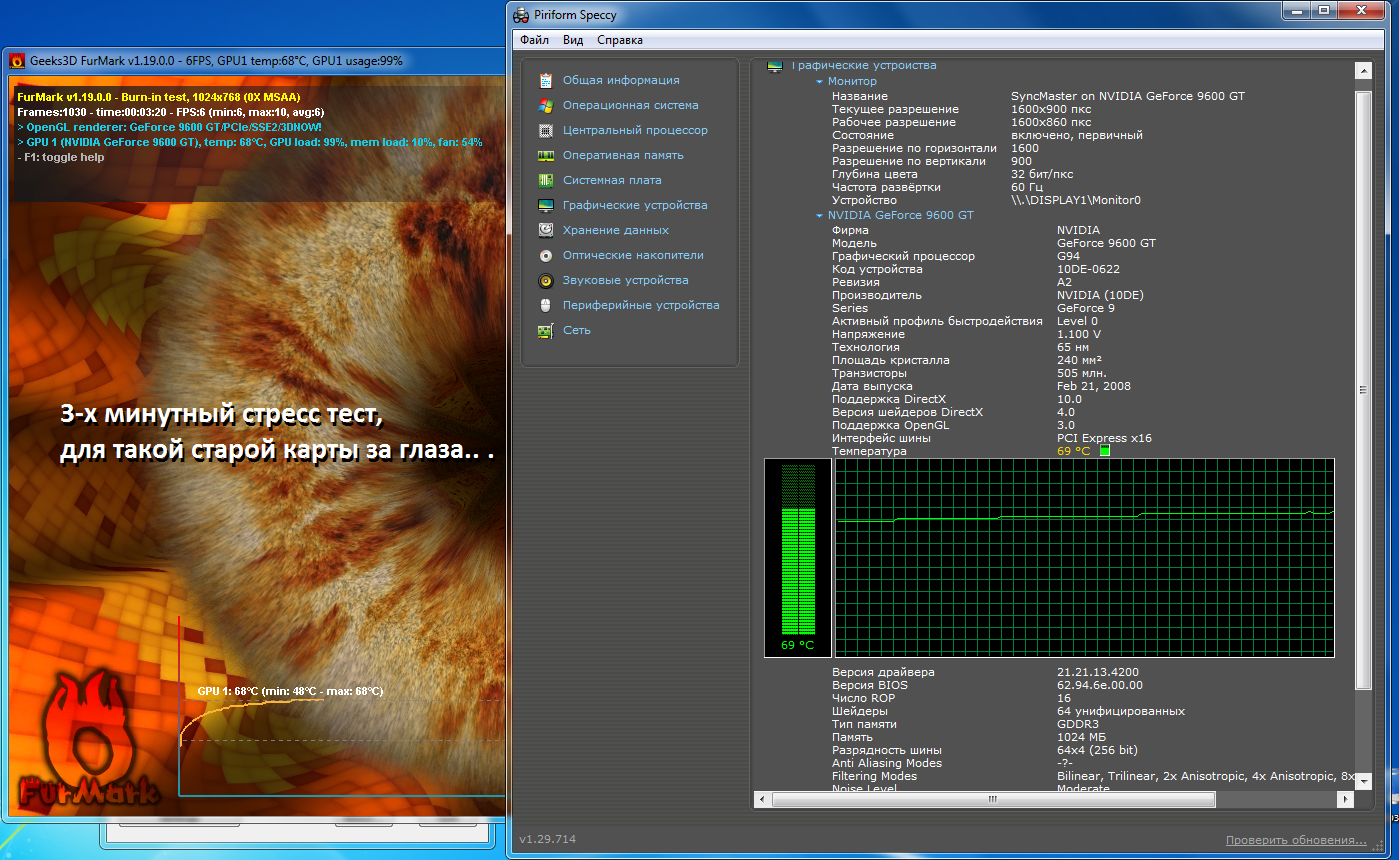Image resolution: width=1399 pixels, height=860 pixels.
Task: Open the Оперативная память RAM icon
Action: (546, 155)
